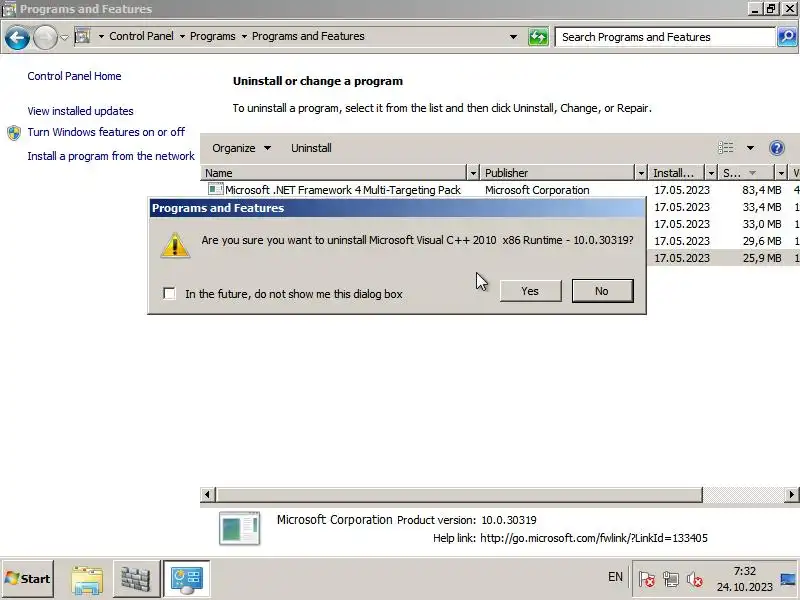Open the firewall brick-wall taskbar icon
The height and width of the screenshot is (600, 800).
[x=135, y=580]
